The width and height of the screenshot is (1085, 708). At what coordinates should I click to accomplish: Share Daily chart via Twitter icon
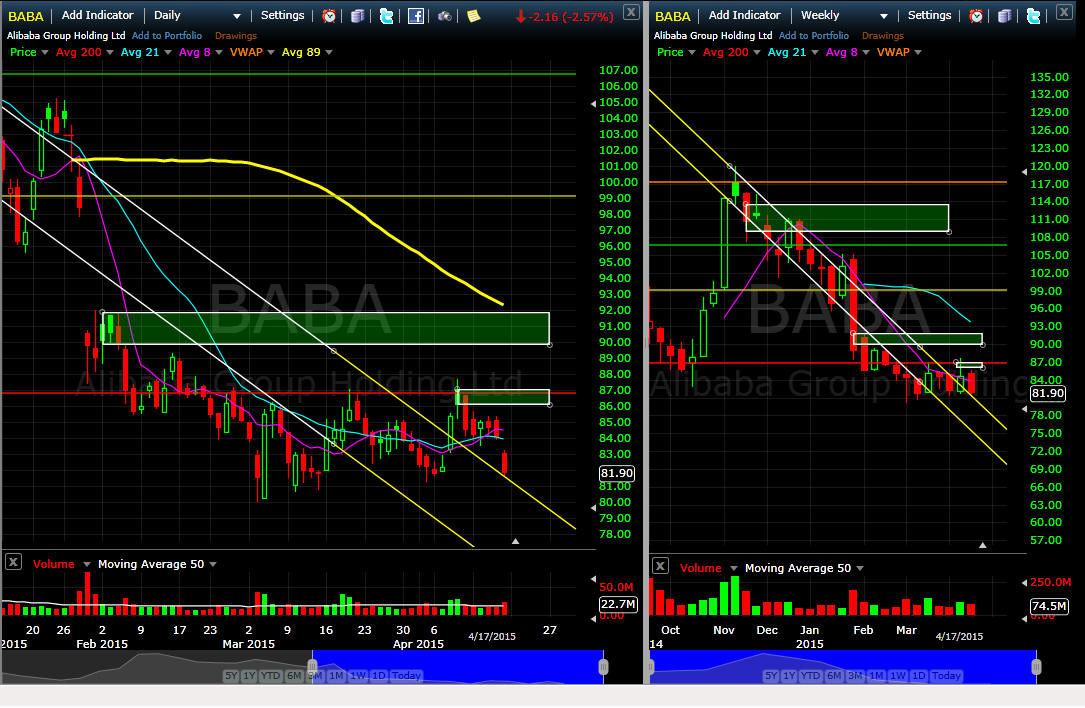coord(386,15)
